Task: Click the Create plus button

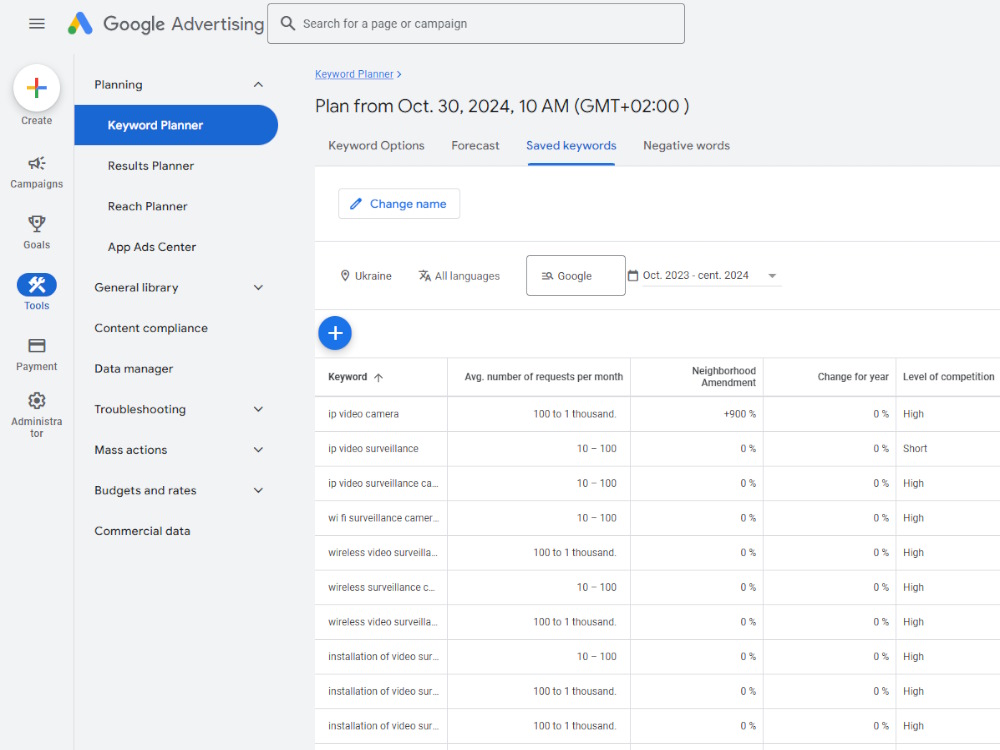Action: click(36, 87)
